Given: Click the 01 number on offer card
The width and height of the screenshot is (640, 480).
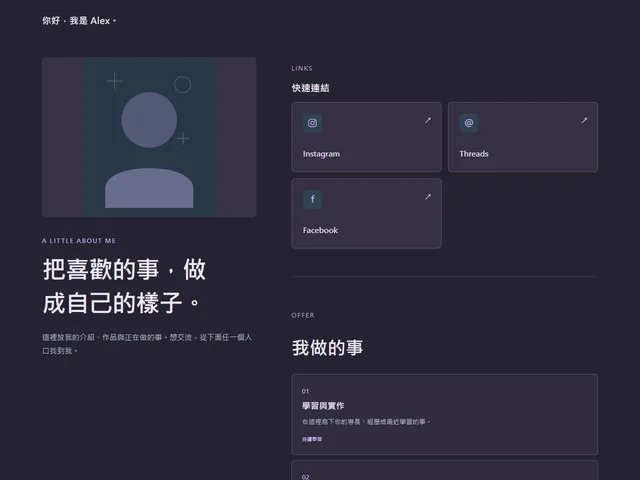Looking at the screenshot, I should [305, 391].
